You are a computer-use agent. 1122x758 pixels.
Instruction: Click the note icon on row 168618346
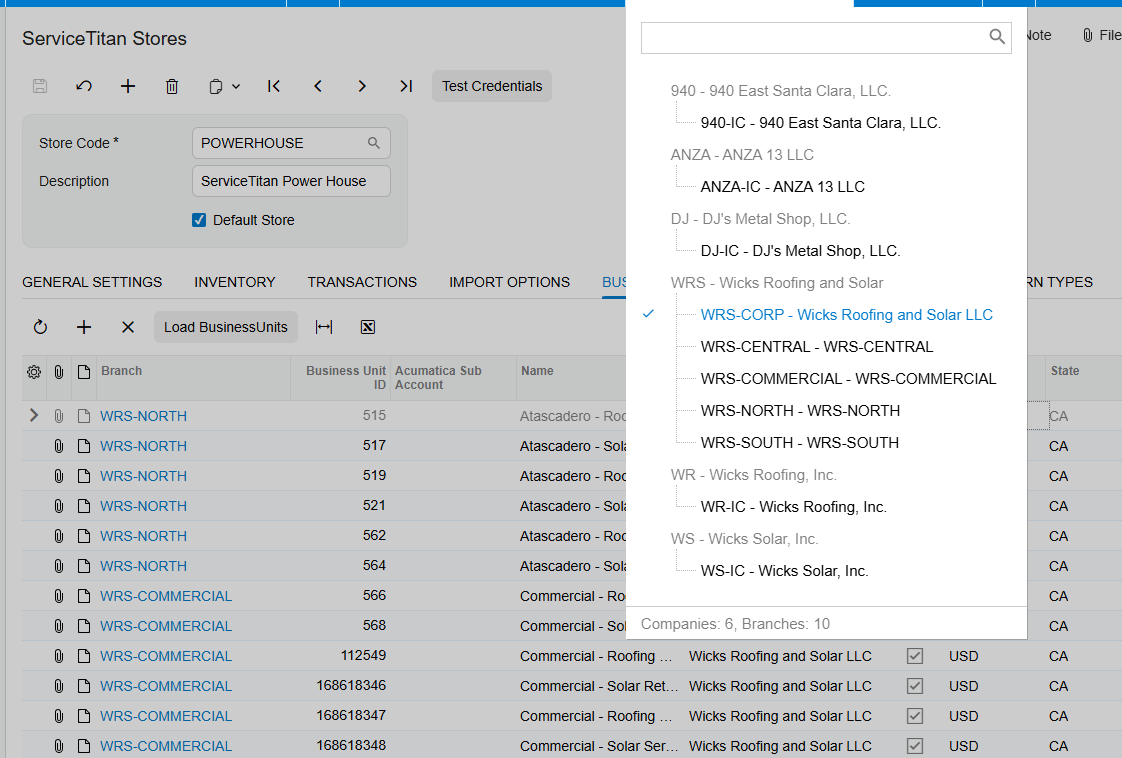84,686
